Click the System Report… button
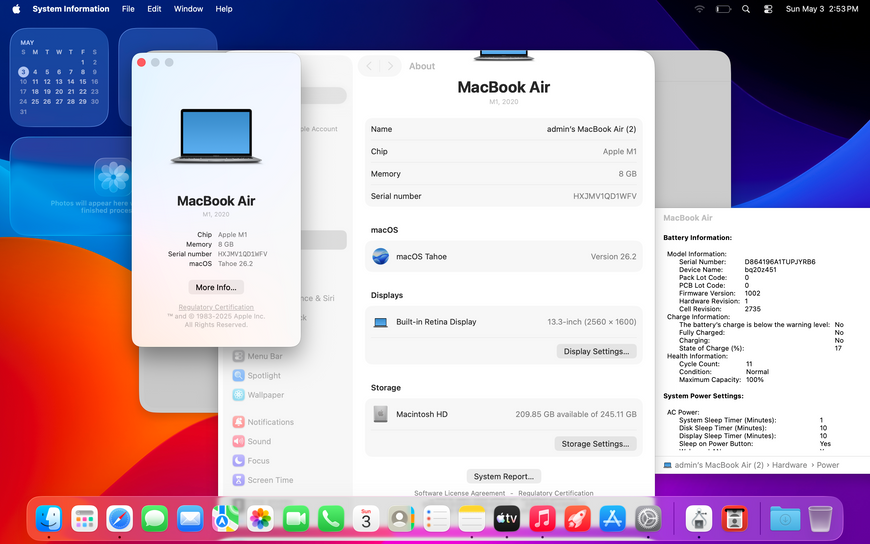The image size is (870, 544). (503, 476)
